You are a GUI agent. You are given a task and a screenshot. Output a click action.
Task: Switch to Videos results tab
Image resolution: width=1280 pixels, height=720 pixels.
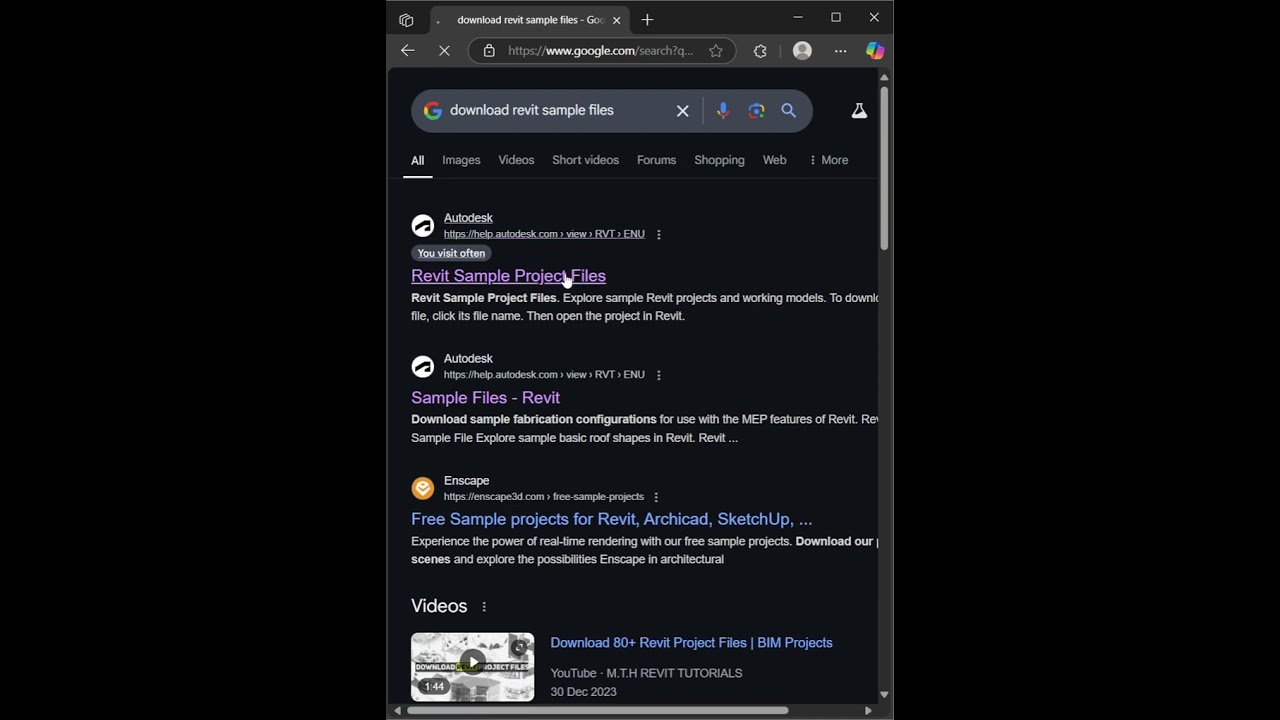516,160
